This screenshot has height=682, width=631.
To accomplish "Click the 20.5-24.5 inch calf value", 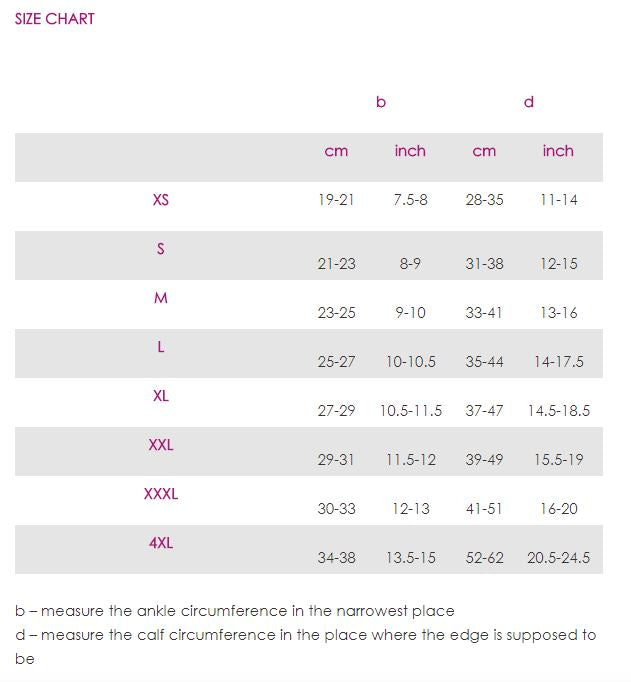I will pyautogui.click(x=558, y=558).
